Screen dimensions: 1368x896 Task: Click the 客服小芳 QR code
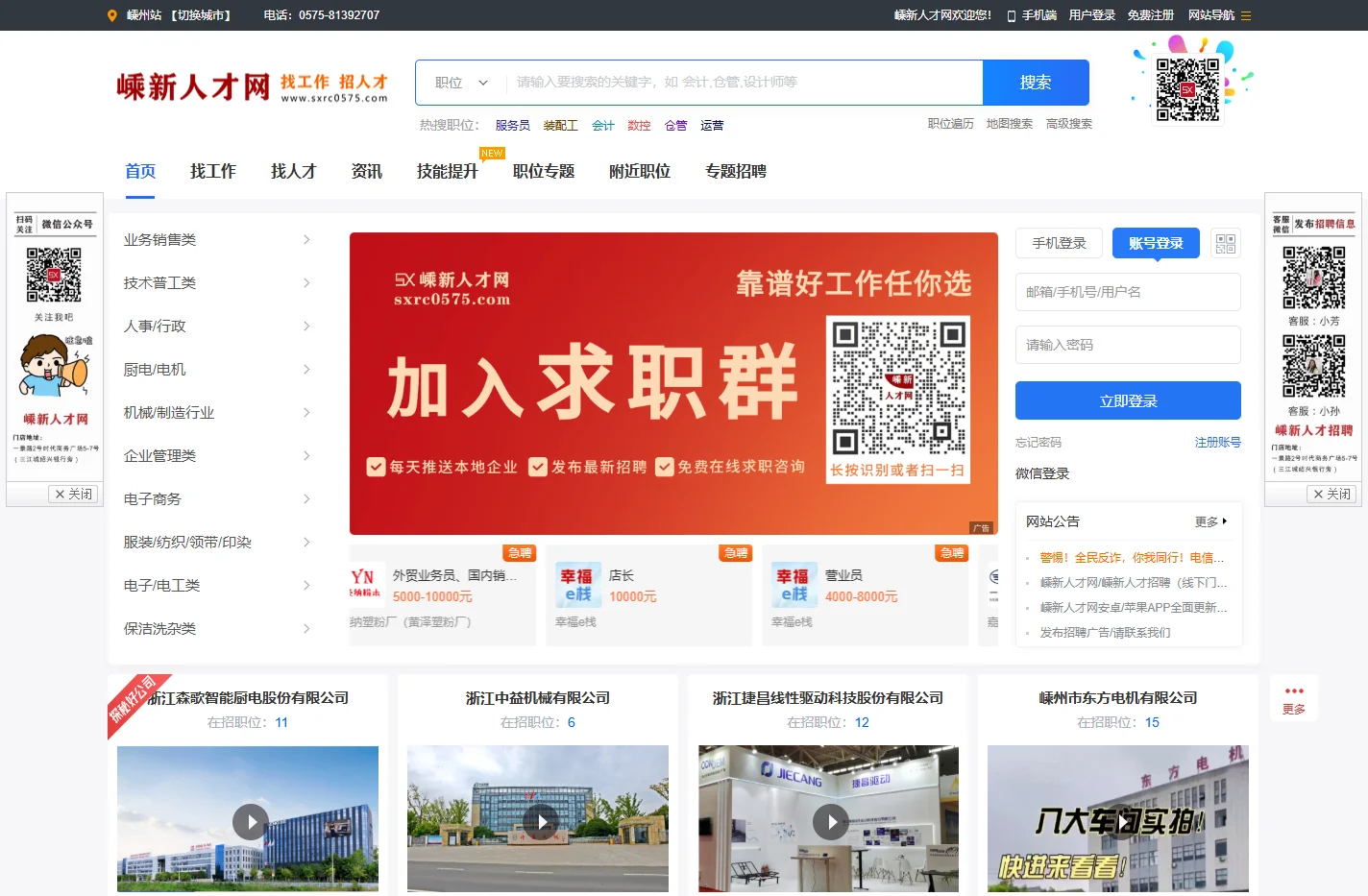(1314, 278)
